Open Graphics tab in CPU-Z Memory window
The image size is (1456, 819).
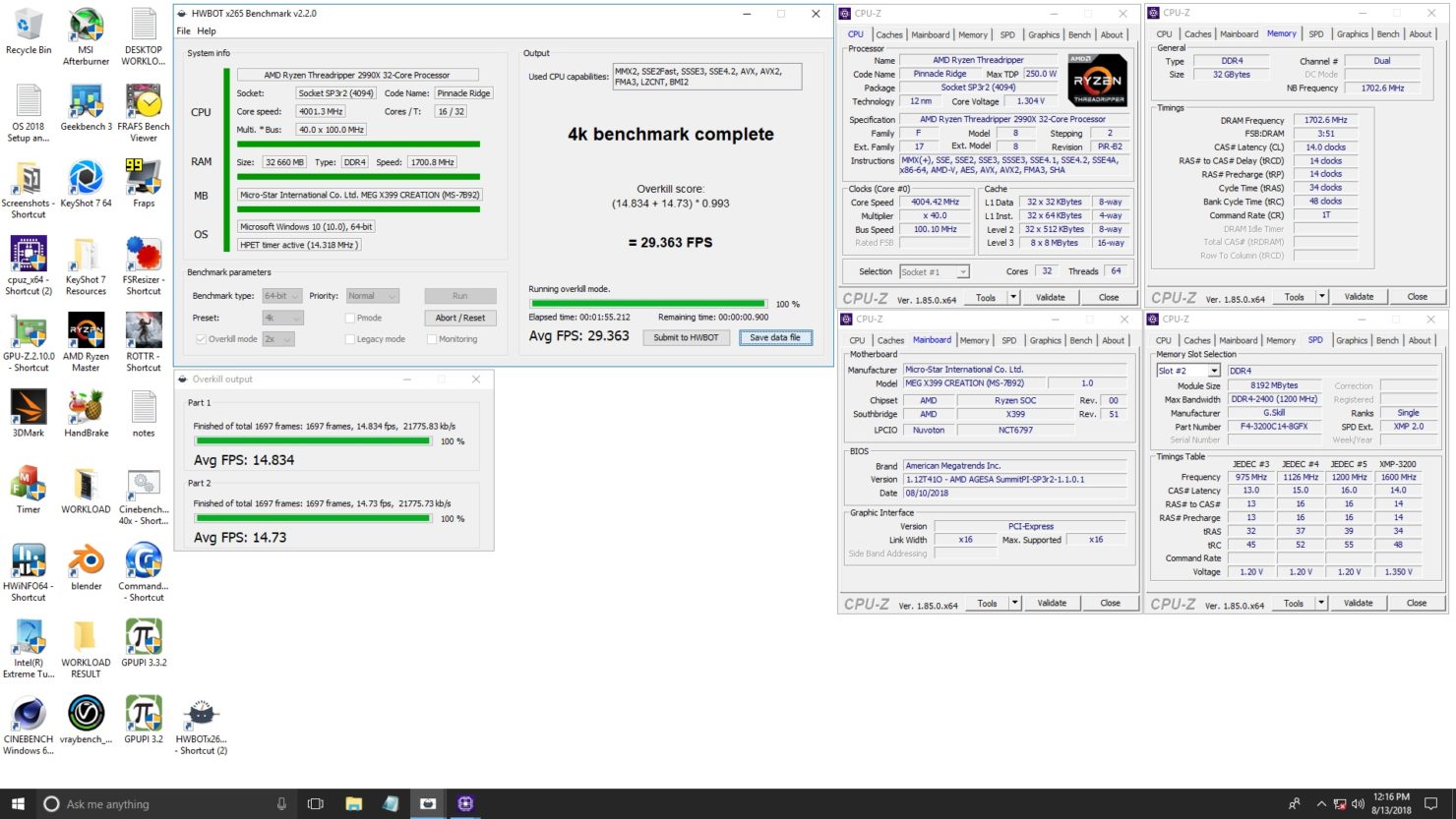coord(1352,34)
